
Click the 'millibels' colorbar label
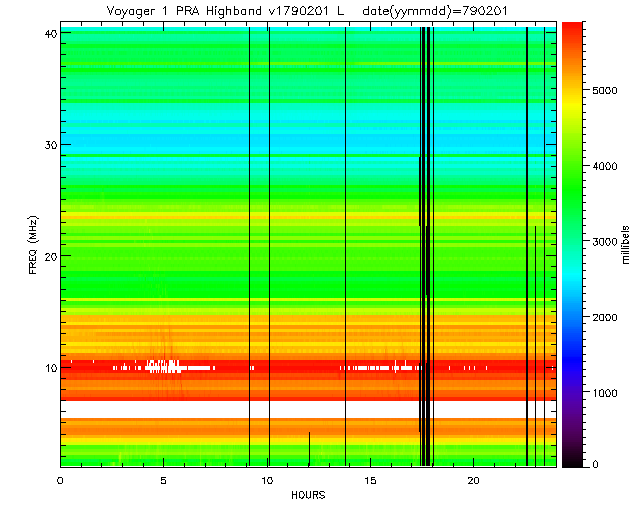(626, 245)
